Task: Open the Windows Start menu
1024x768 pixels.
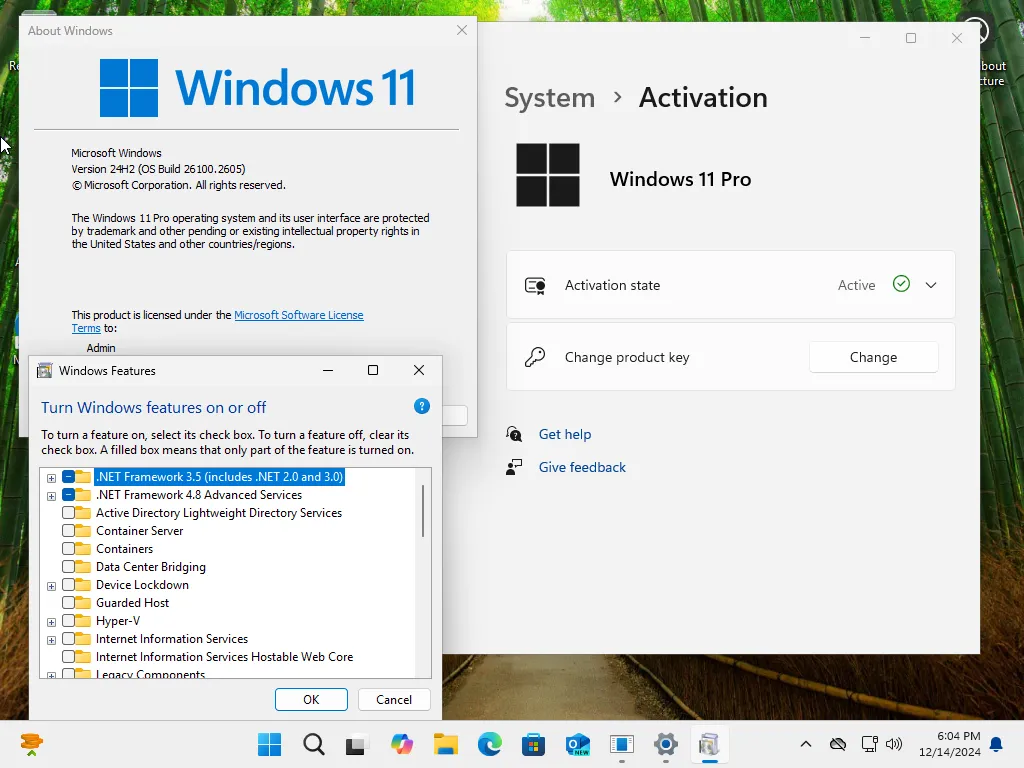Action: [x=269, y=744]
